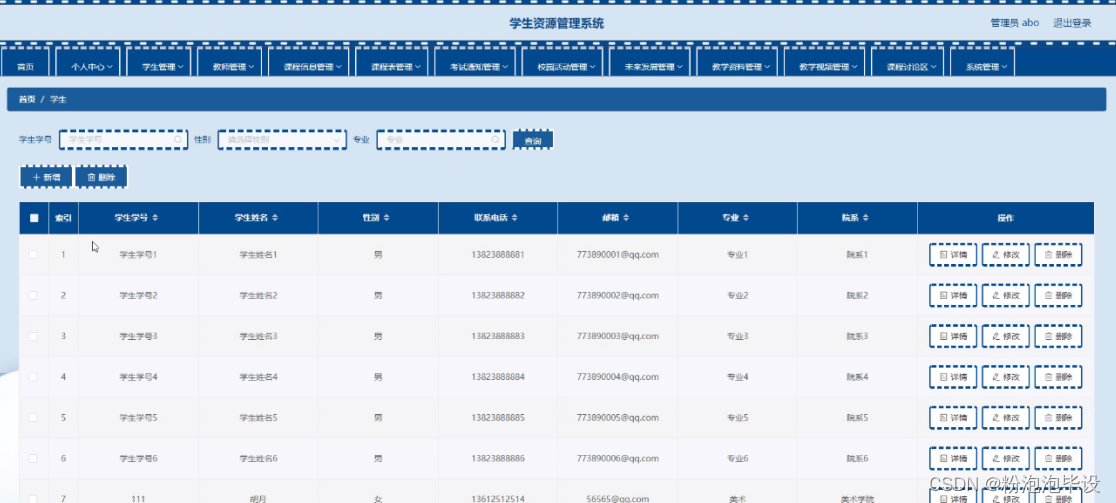Open 详情 for the 学生学号6 row

click(952, 458)
